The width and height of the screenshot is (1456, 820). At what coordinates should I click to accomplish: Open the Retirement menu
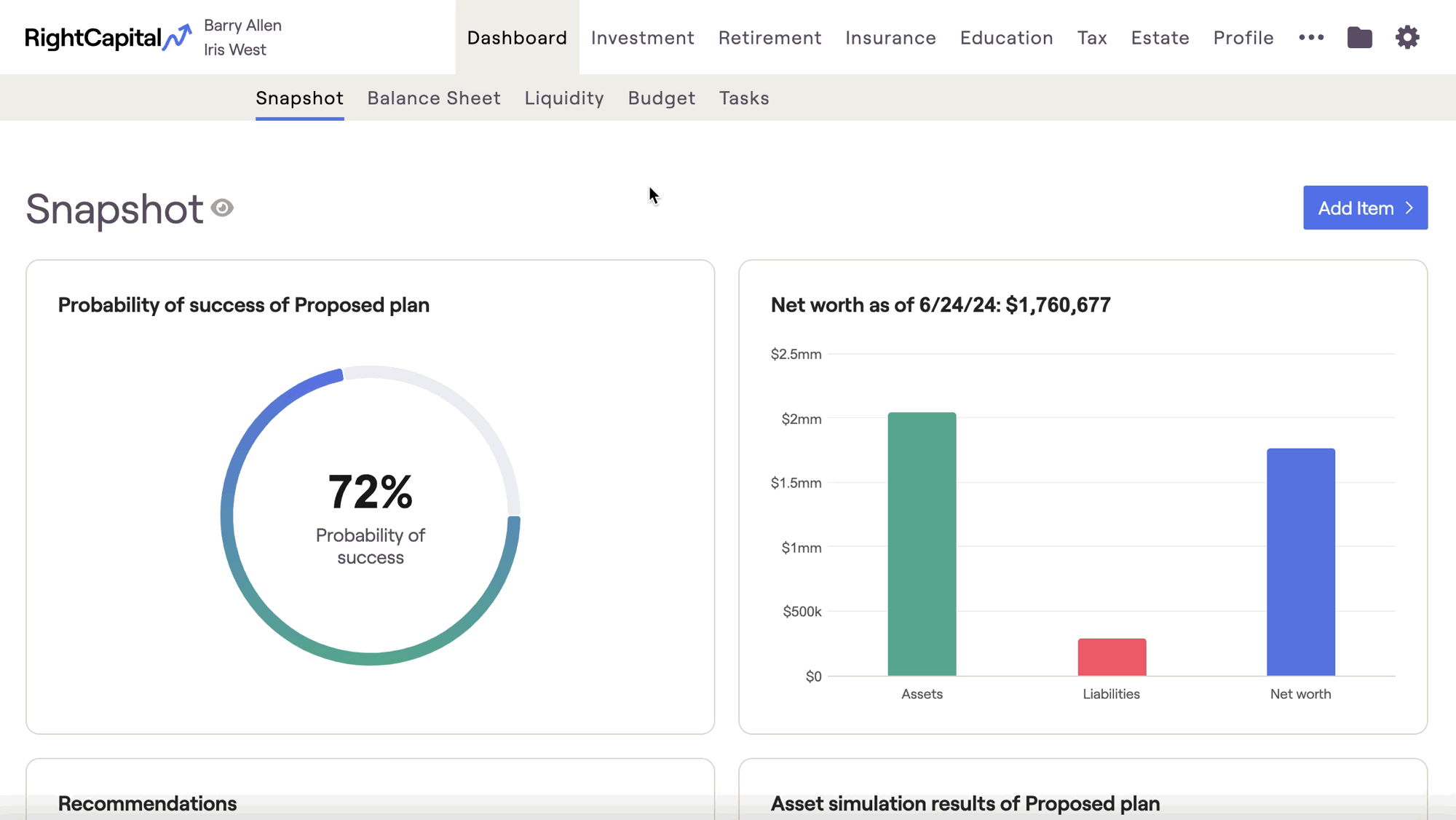tap(769, 37)
